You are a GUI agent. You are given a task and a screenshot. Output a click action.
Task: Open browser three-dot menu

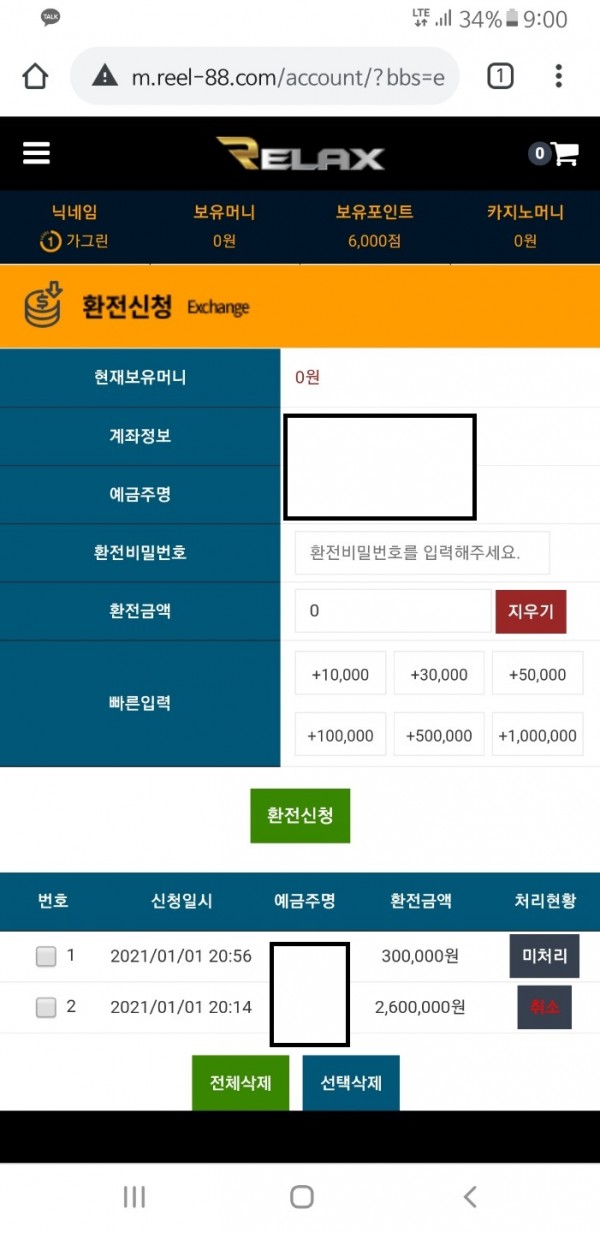tap(559, 76)
